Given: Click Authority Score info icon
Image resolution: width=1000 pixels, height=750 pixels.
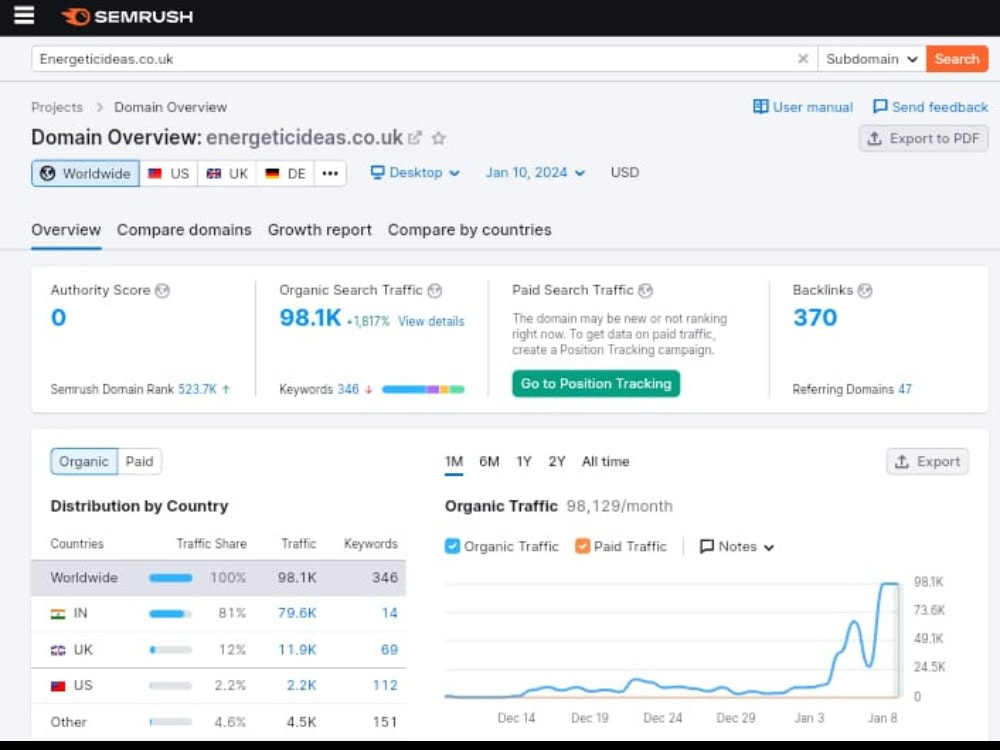Looking at the screenshot, I should [x=163, y=291].
